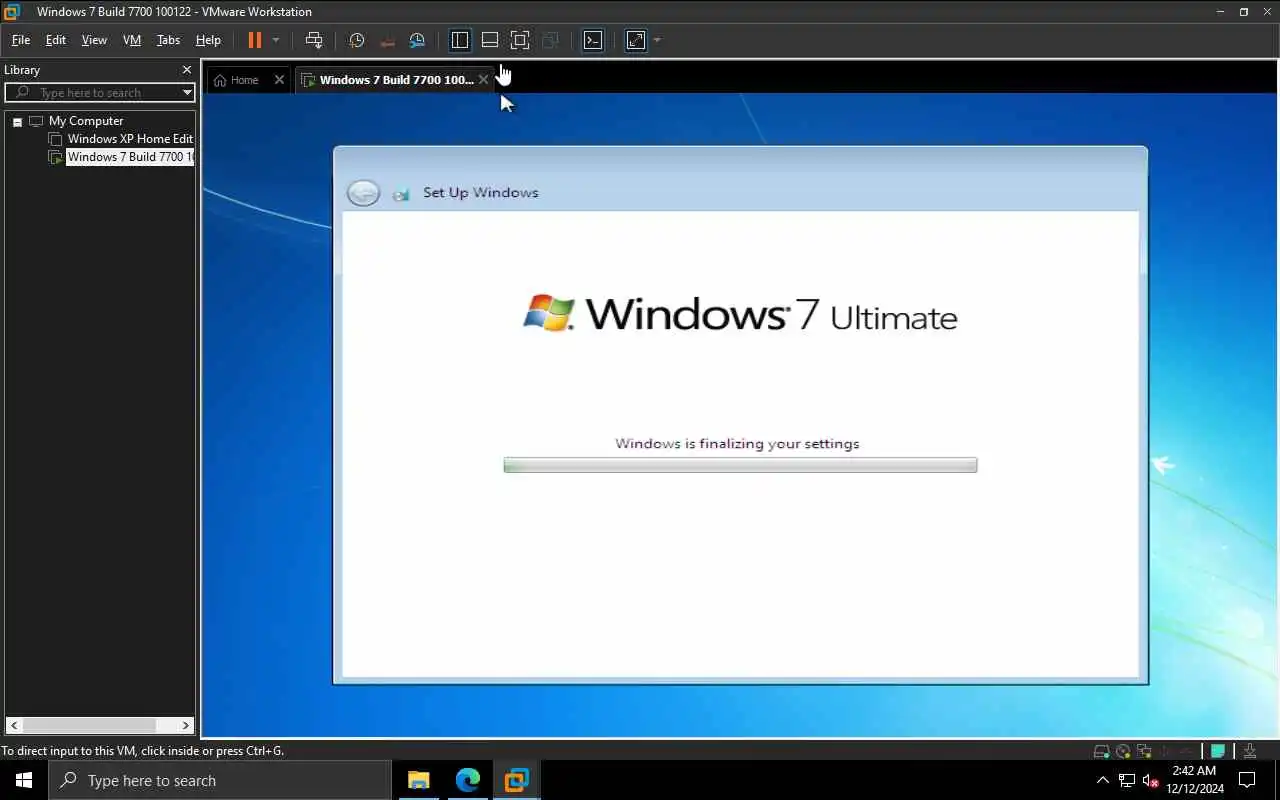Send Ctrl+Alt+Del to the virtual machine
This screenshot has height=800, width=1280.
314,40
